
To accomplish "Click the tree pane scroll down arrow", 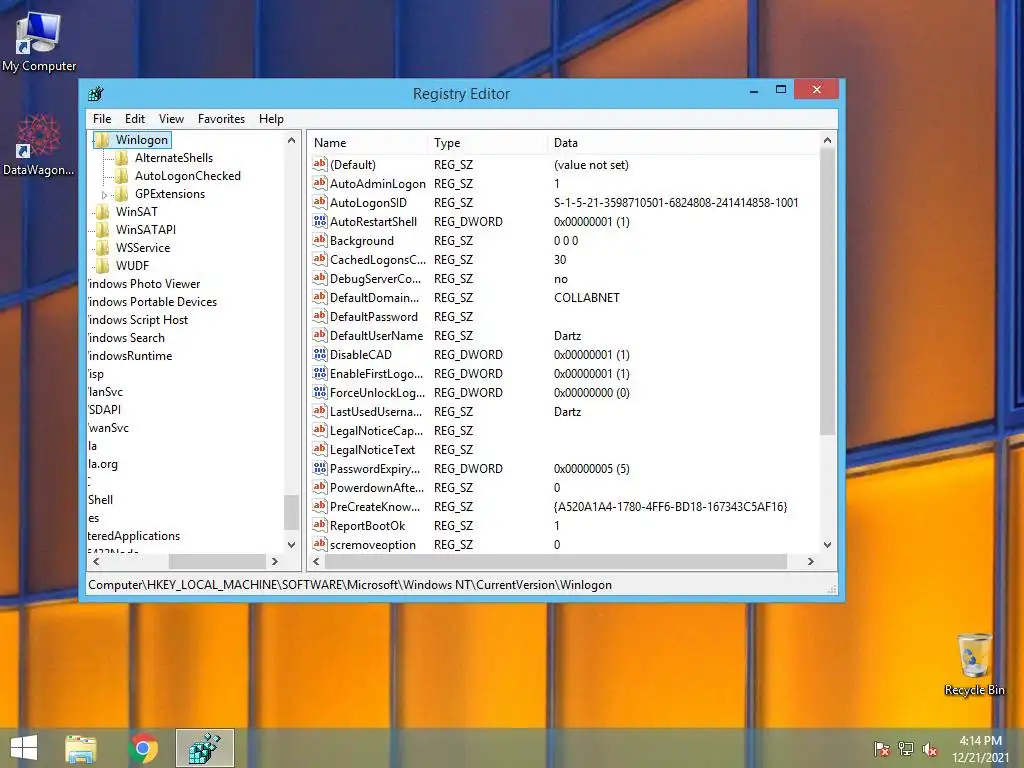I will pyautogui.click(x=291, y=544).
